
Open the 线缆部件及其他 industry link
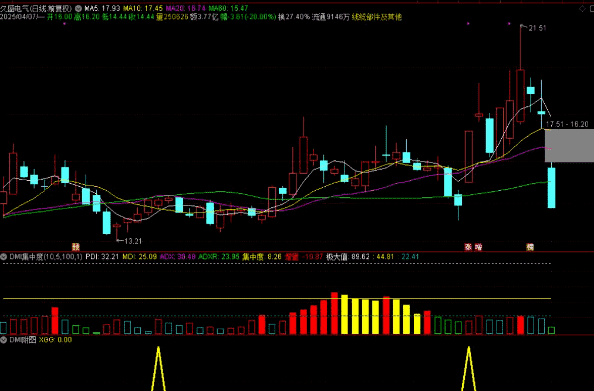tap(377, 17)
